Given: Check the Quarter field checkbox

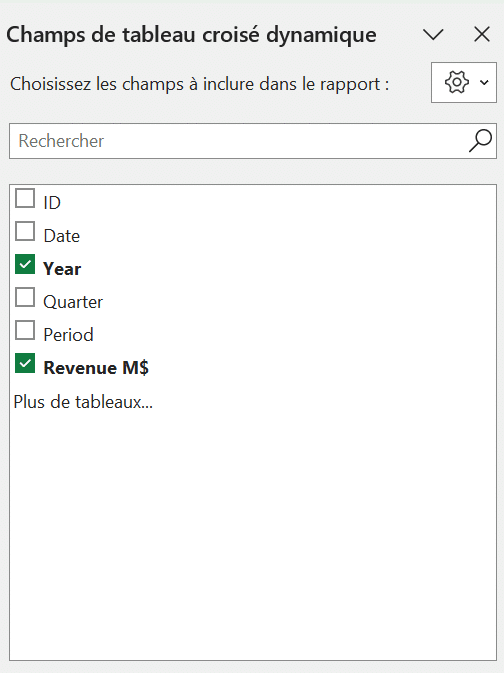Looking at the screenshot, I should click(x=25, y=297).
